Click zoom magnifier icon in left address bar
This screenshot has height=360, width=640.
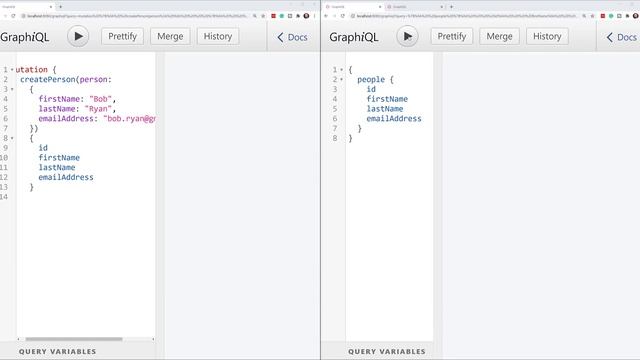click(x=255, y=16)
